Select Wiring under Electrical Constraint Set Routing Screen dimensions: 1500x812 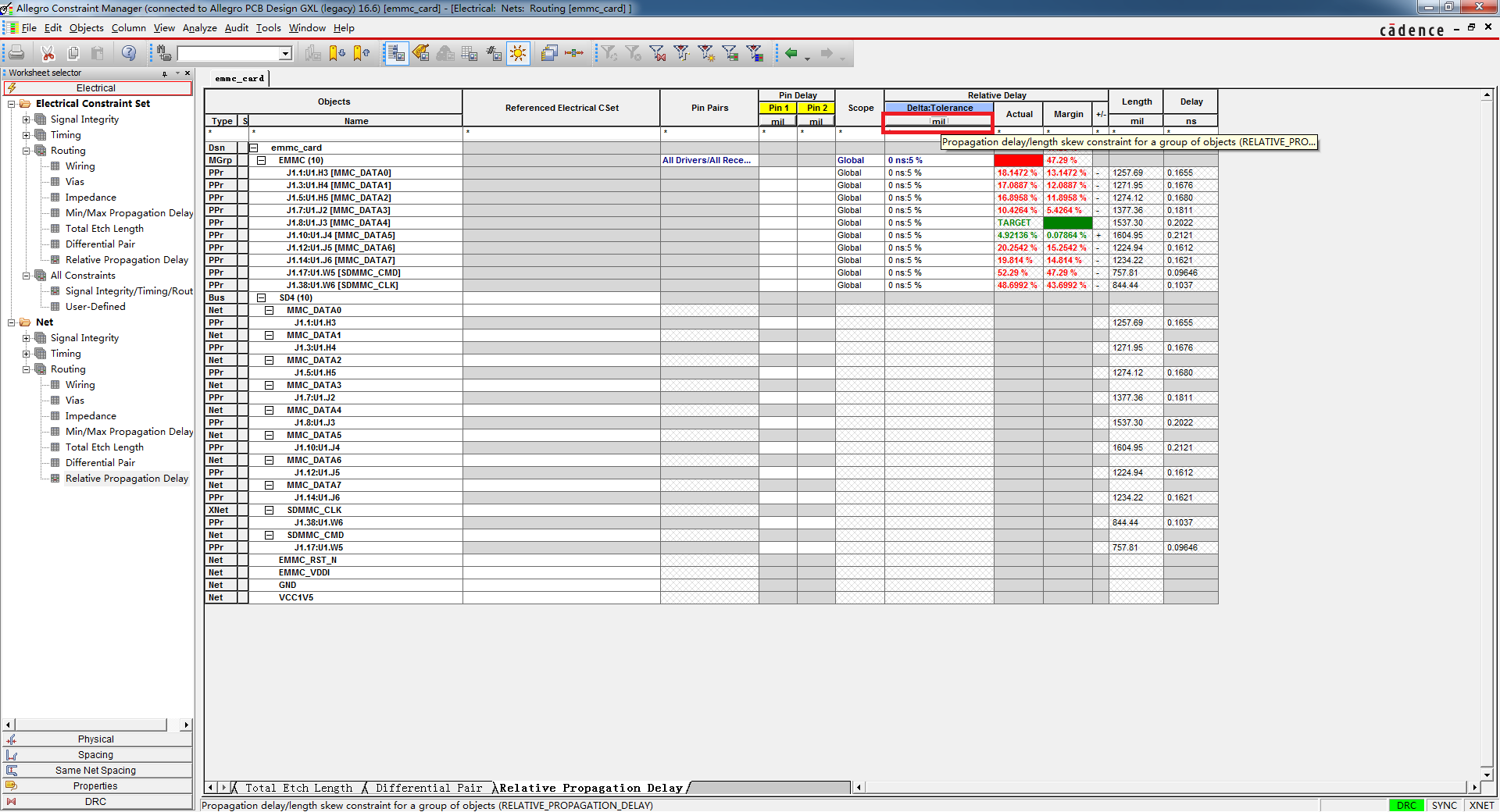point(80,166)
